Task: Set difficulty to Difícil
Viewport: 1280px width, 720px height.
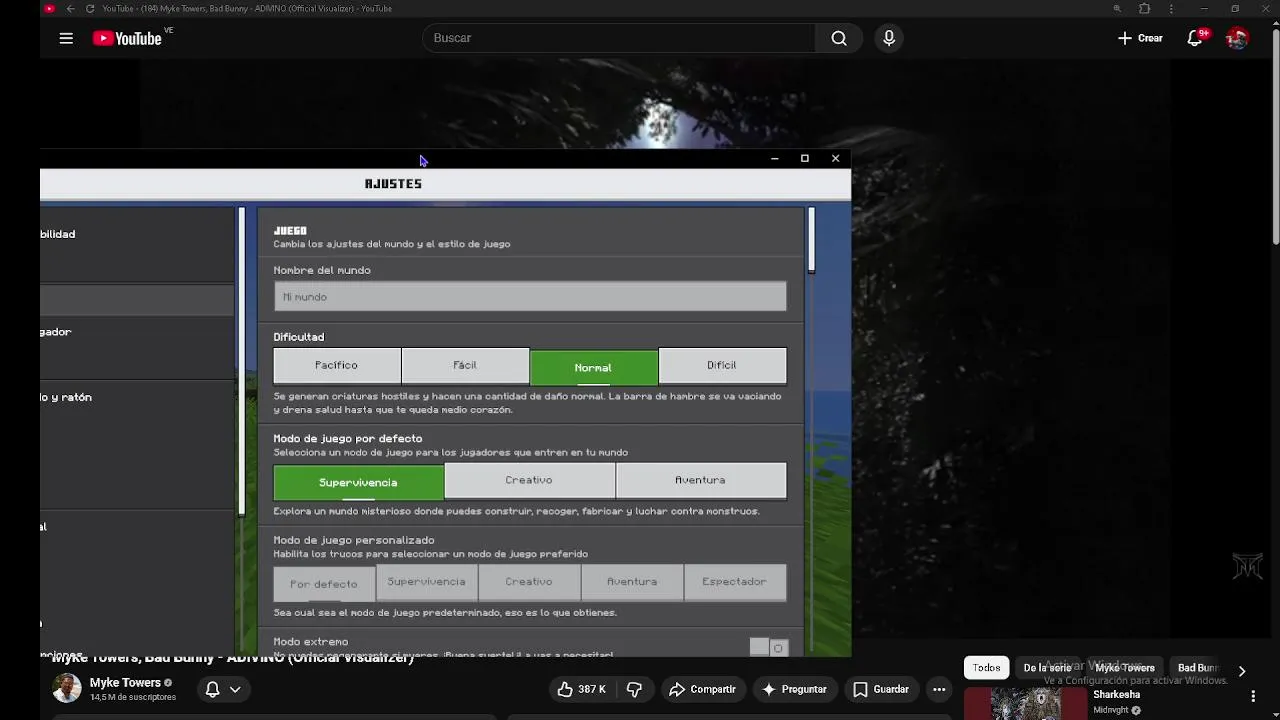Action: pyautogui.click(x=722, y=366)
